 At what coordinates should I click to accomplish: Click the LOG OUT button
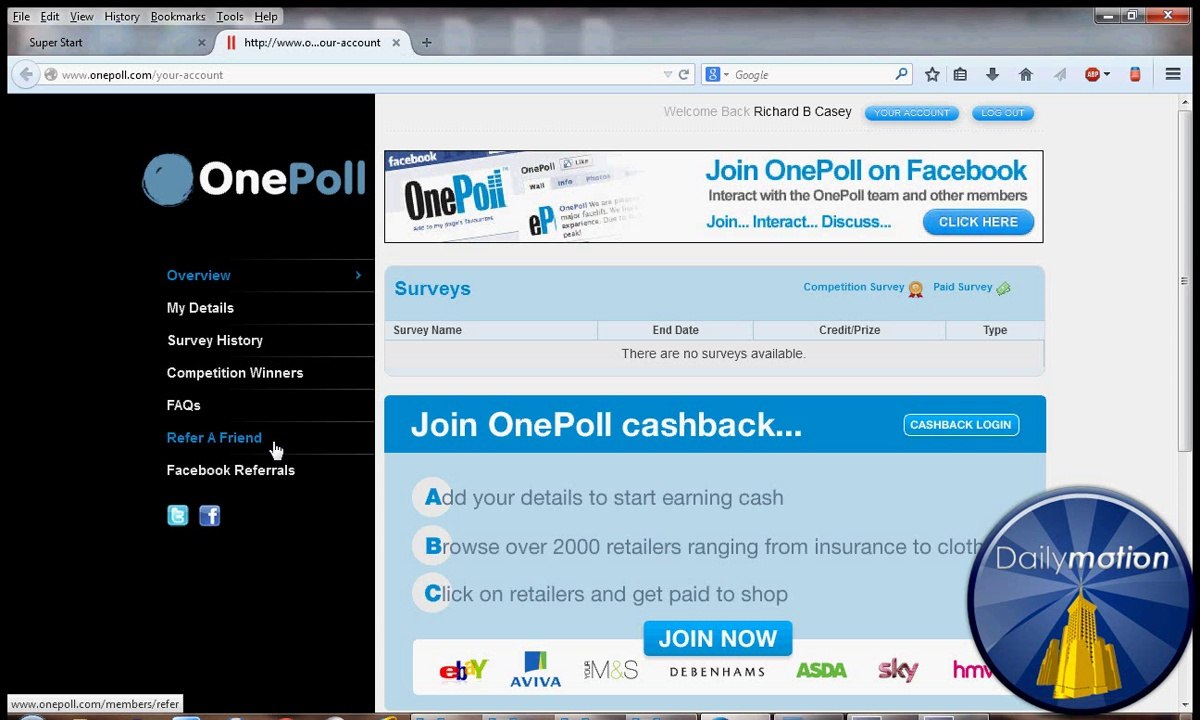pos(1002,113)
